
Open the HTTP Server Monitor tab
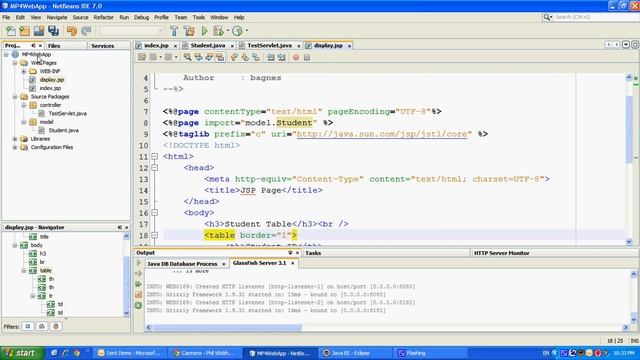pyautogui.click(x=502, y=253)
